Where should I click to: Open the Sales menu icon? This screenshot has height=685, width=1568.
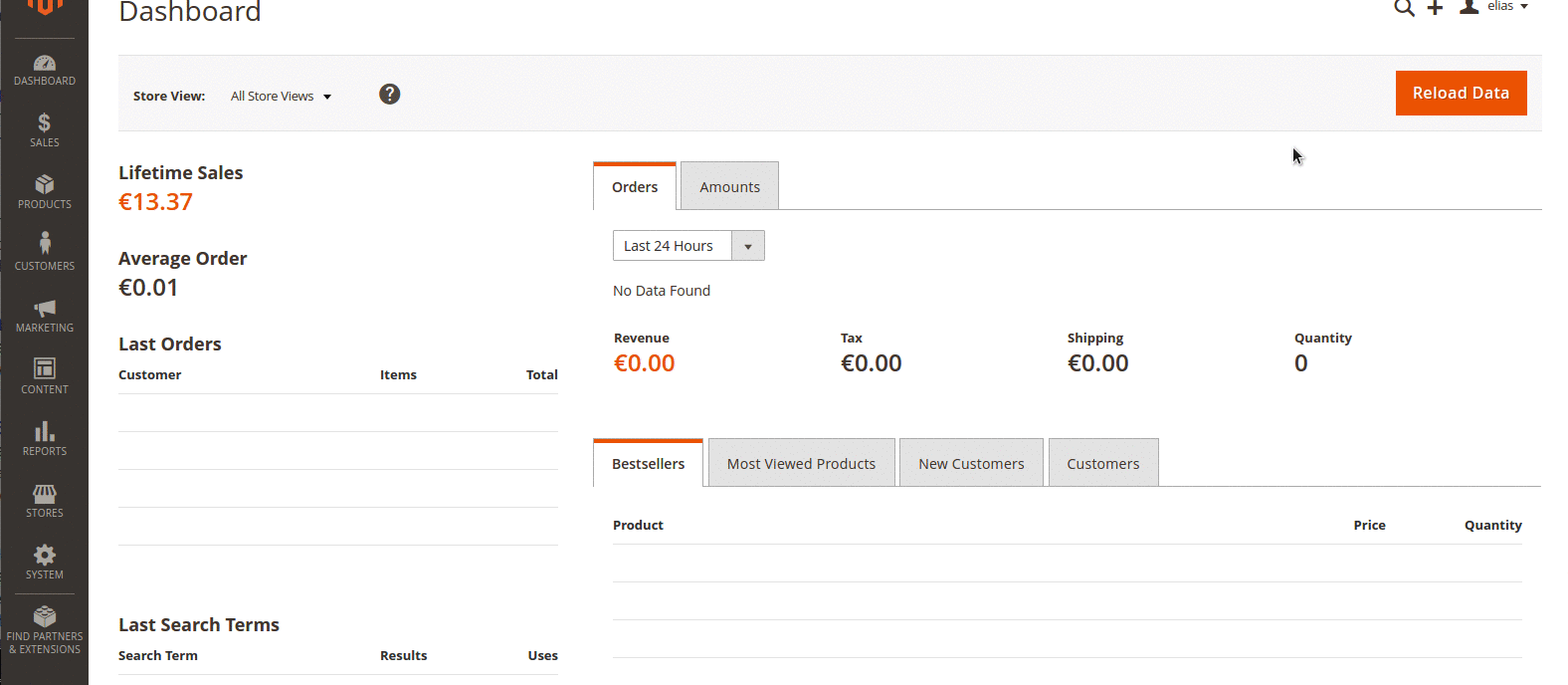(x=45, y=123)
